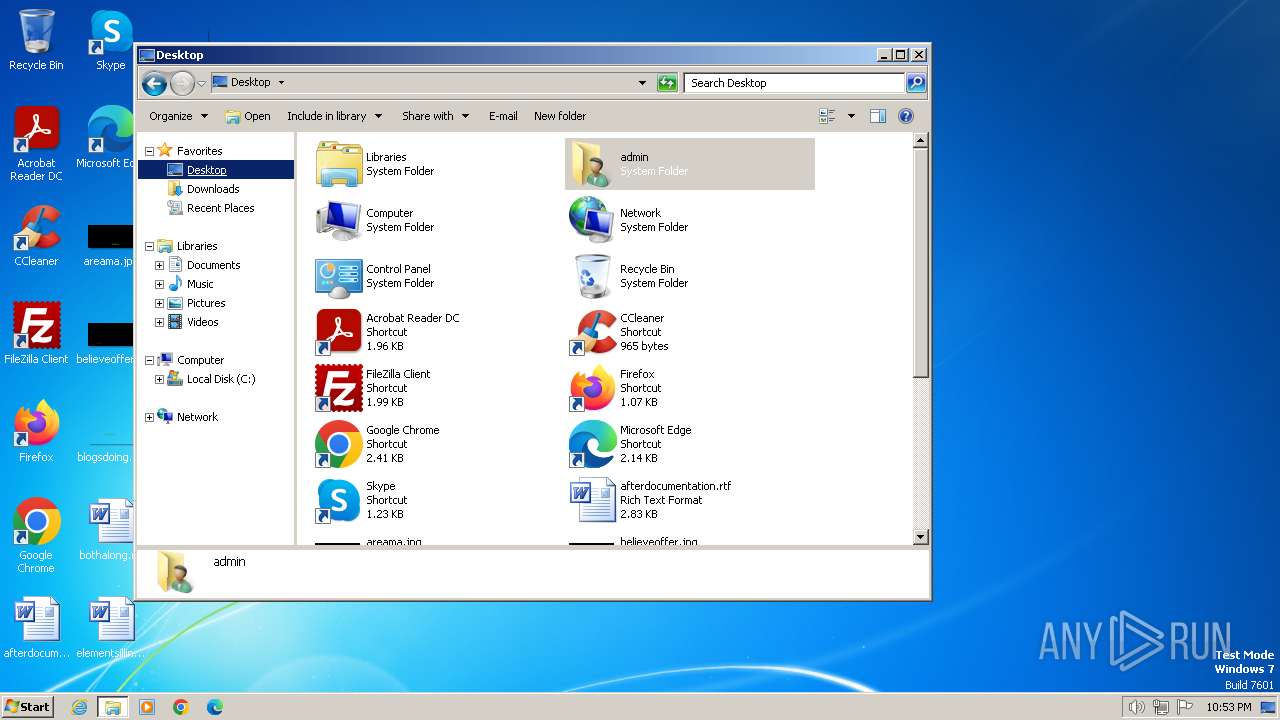
Task: Expand the Local Disk (C:) node
Action: tap(159, 379)
